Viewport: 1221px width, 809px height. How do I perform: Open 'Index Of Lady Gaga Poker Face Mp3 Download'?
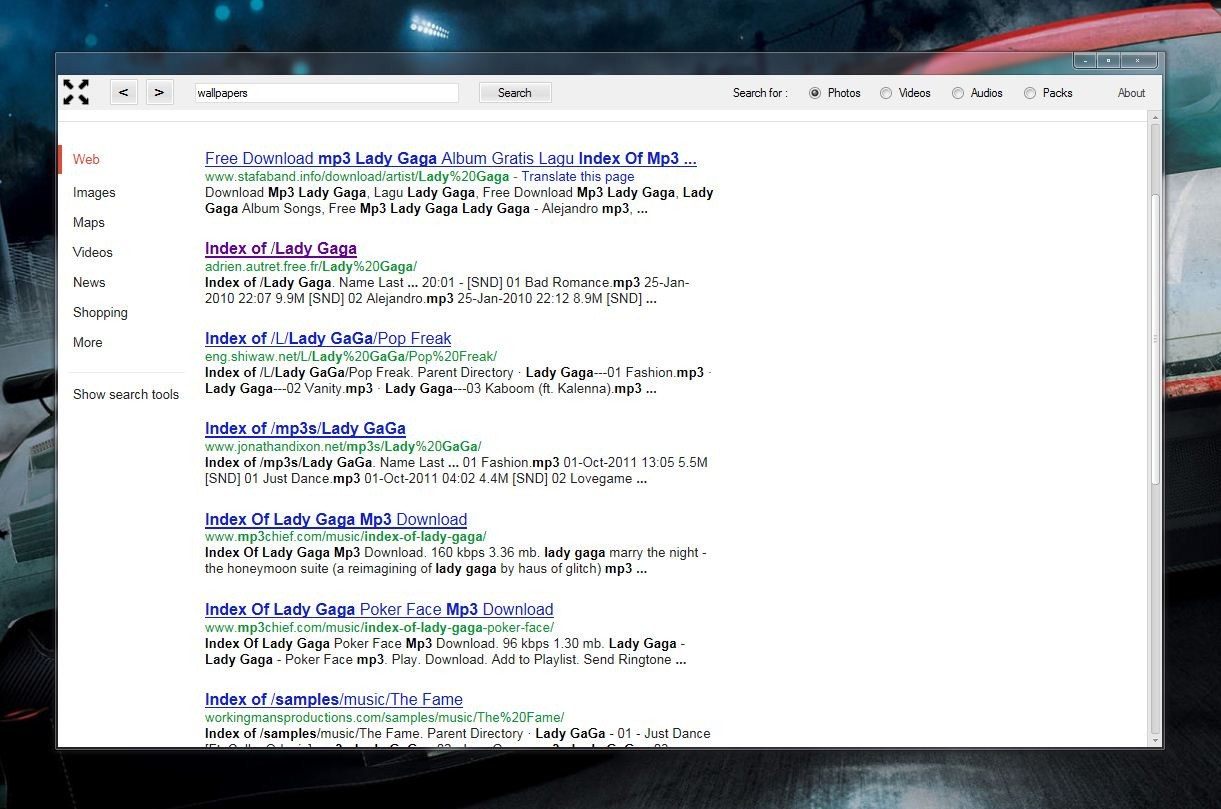tap(379, 609)
